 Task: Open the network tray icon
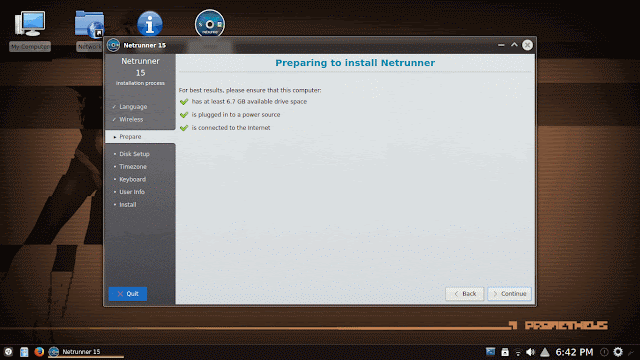(x=518, y=352)
